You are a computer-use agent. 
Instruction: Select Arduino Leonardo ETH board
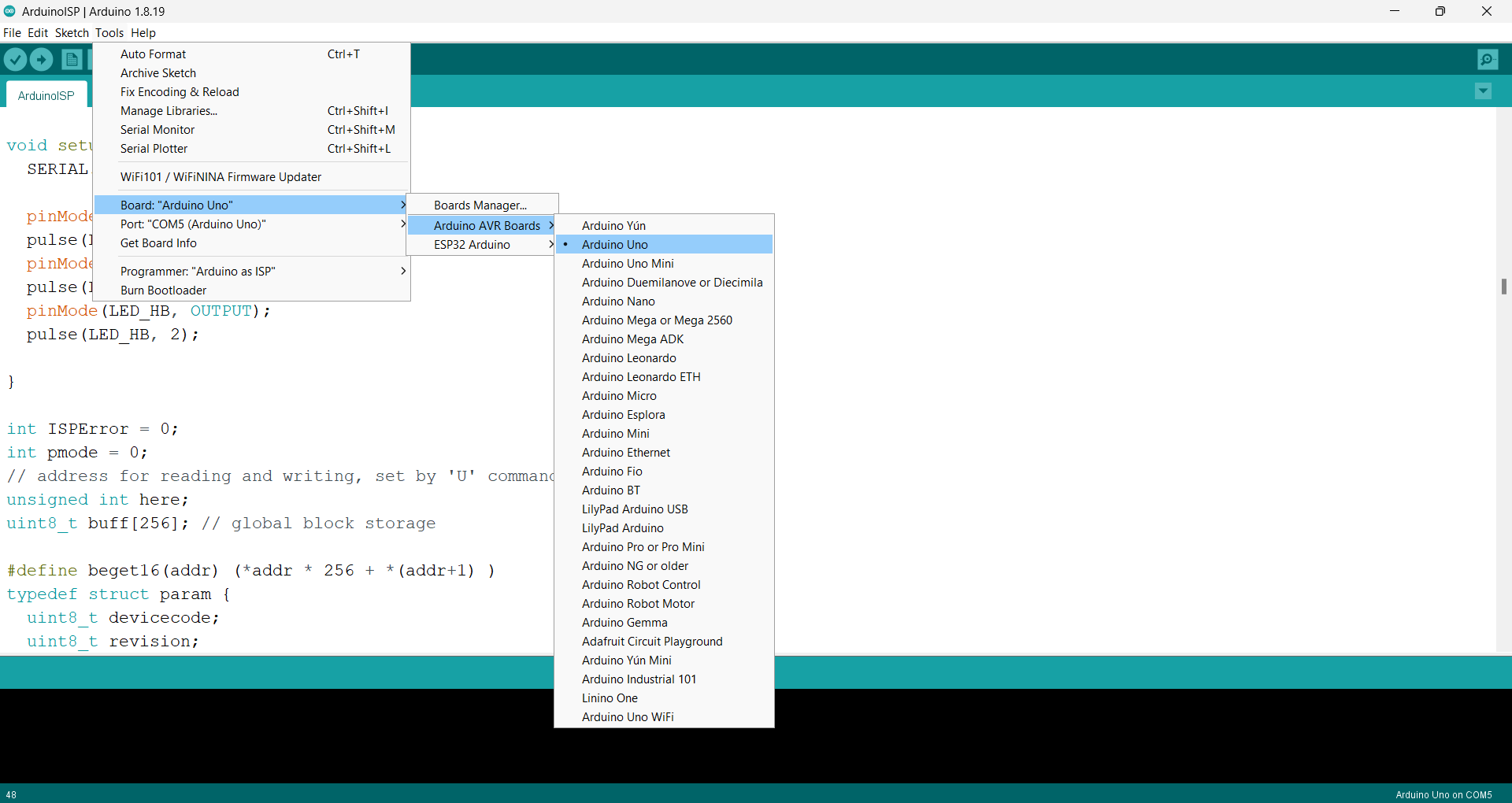[664, 377]
